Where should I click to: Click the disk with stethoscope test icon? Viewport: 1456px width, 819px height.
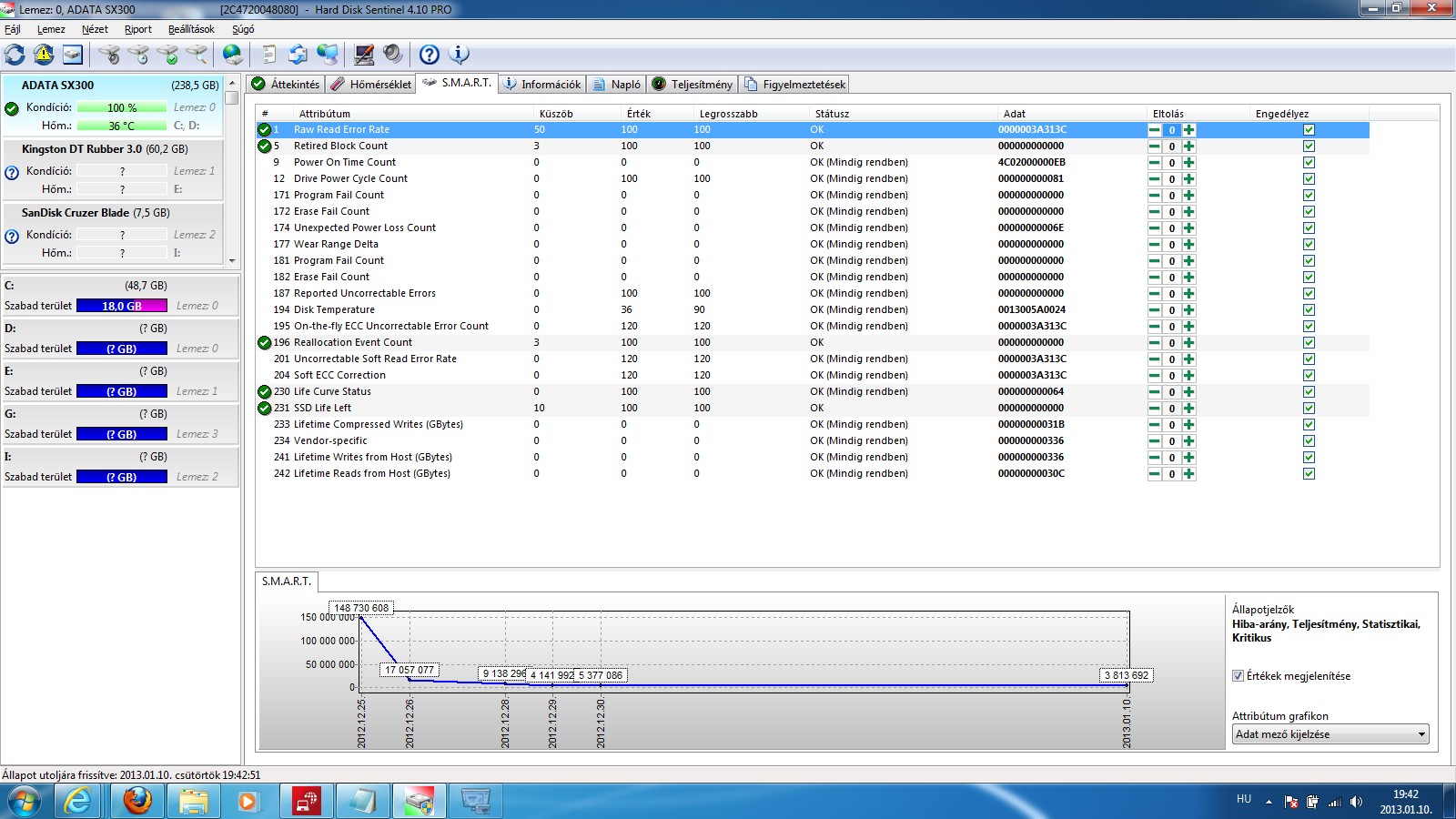pyautogui.click(x=109, y=55)
